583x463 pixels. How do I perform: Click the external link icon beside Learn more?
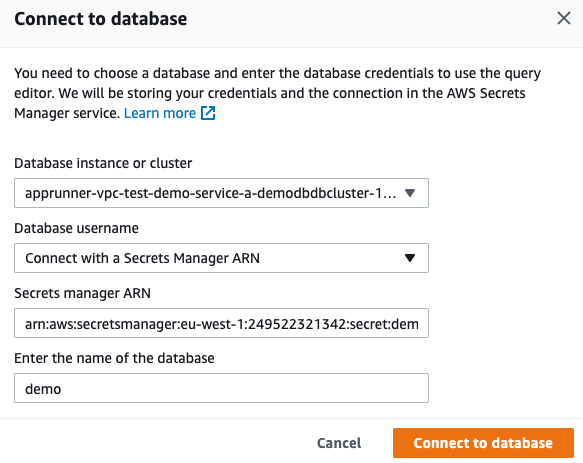pyautogui.click(x=208, y=113)
